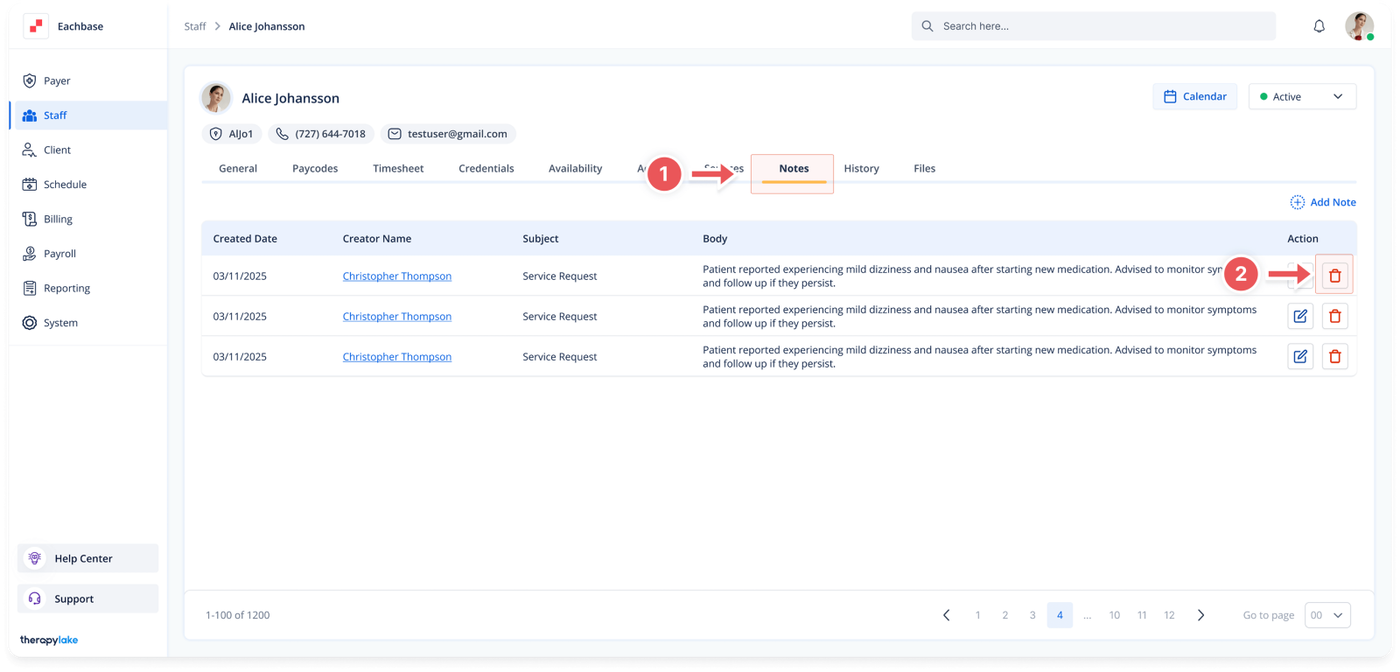Image resolution: width=1400 pixels, height=672 pixels.
Task: Switch to the Timesheet tab
Action: pos(398,169)
